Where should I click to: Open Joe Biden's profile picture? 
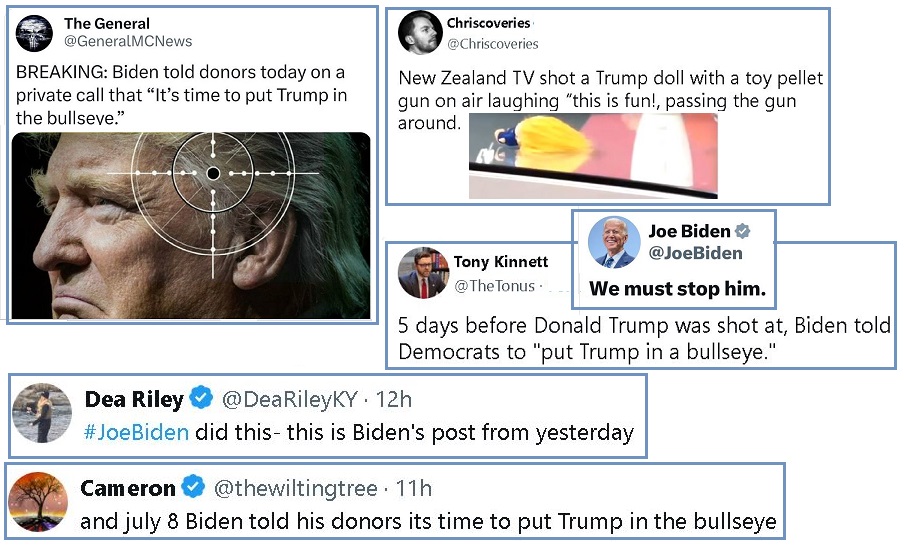[614, 243]
